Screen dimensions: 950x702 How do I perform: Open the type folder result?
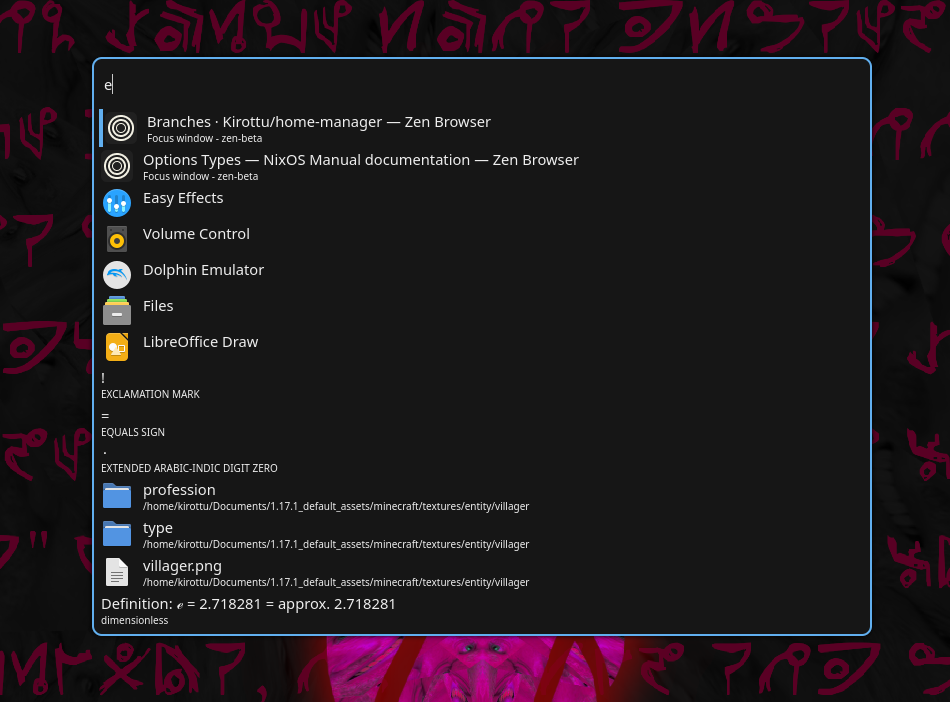coord(482,534)
